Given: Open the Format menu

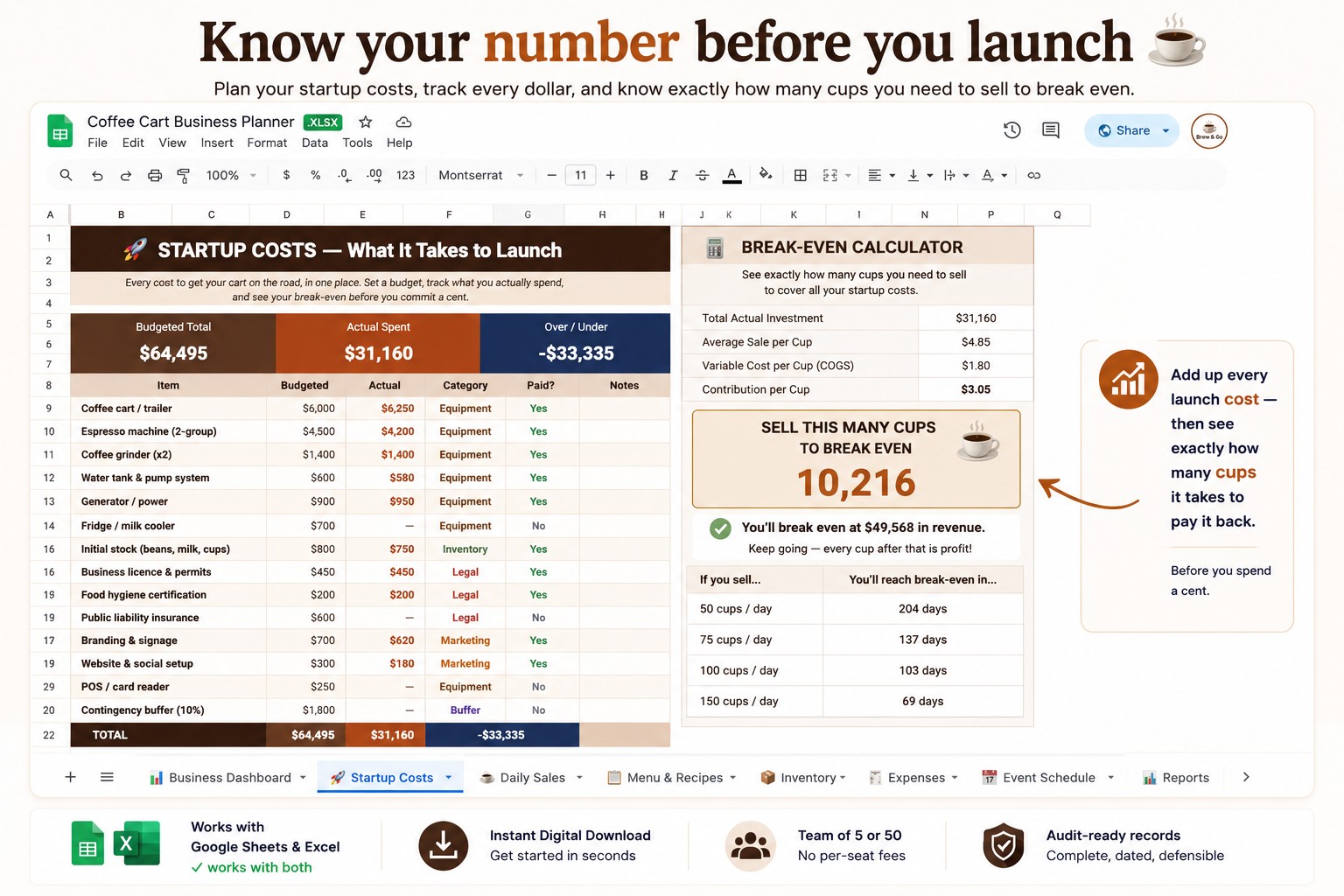Looking at the screenshot, I should [267, 143].
